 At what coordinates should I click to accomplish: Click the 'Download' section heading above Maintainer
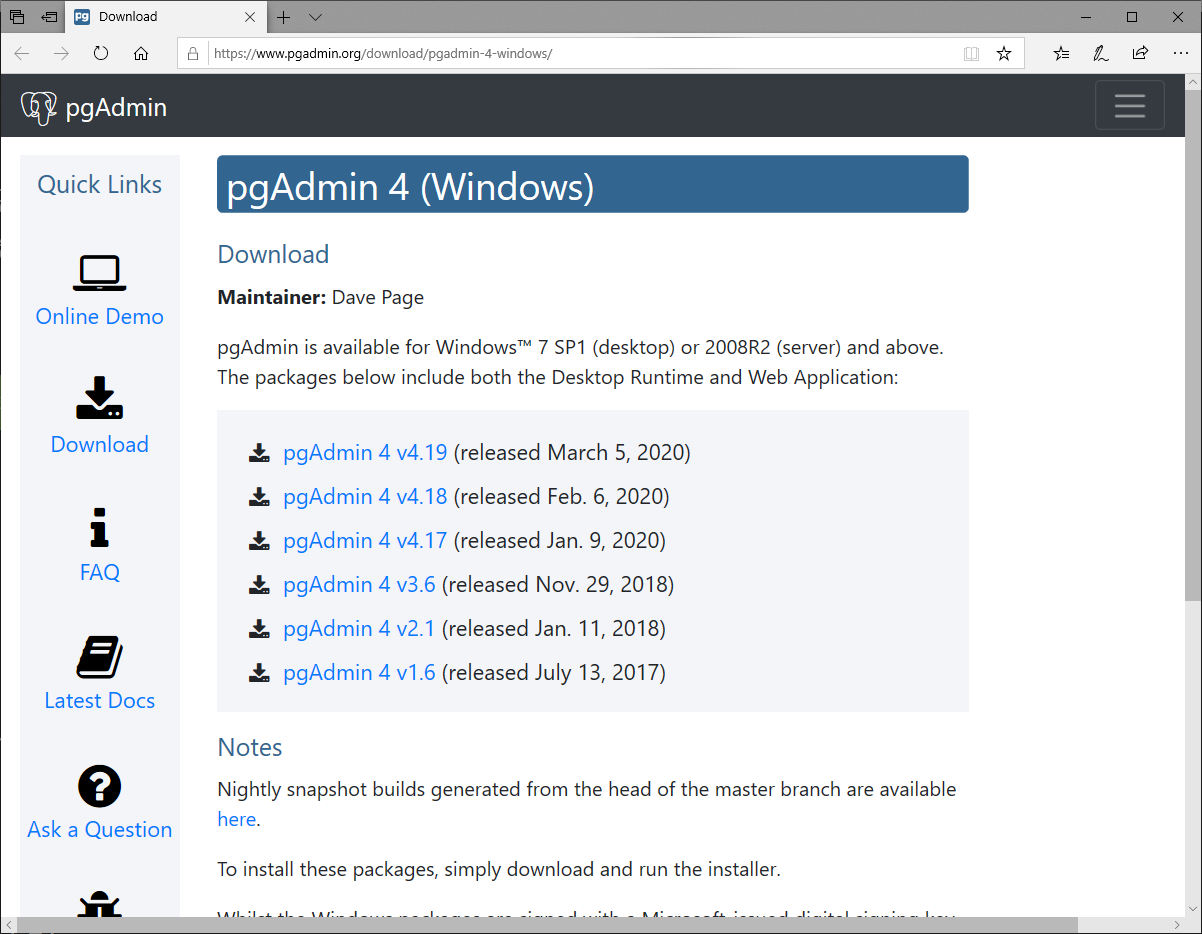click(273, 255)
